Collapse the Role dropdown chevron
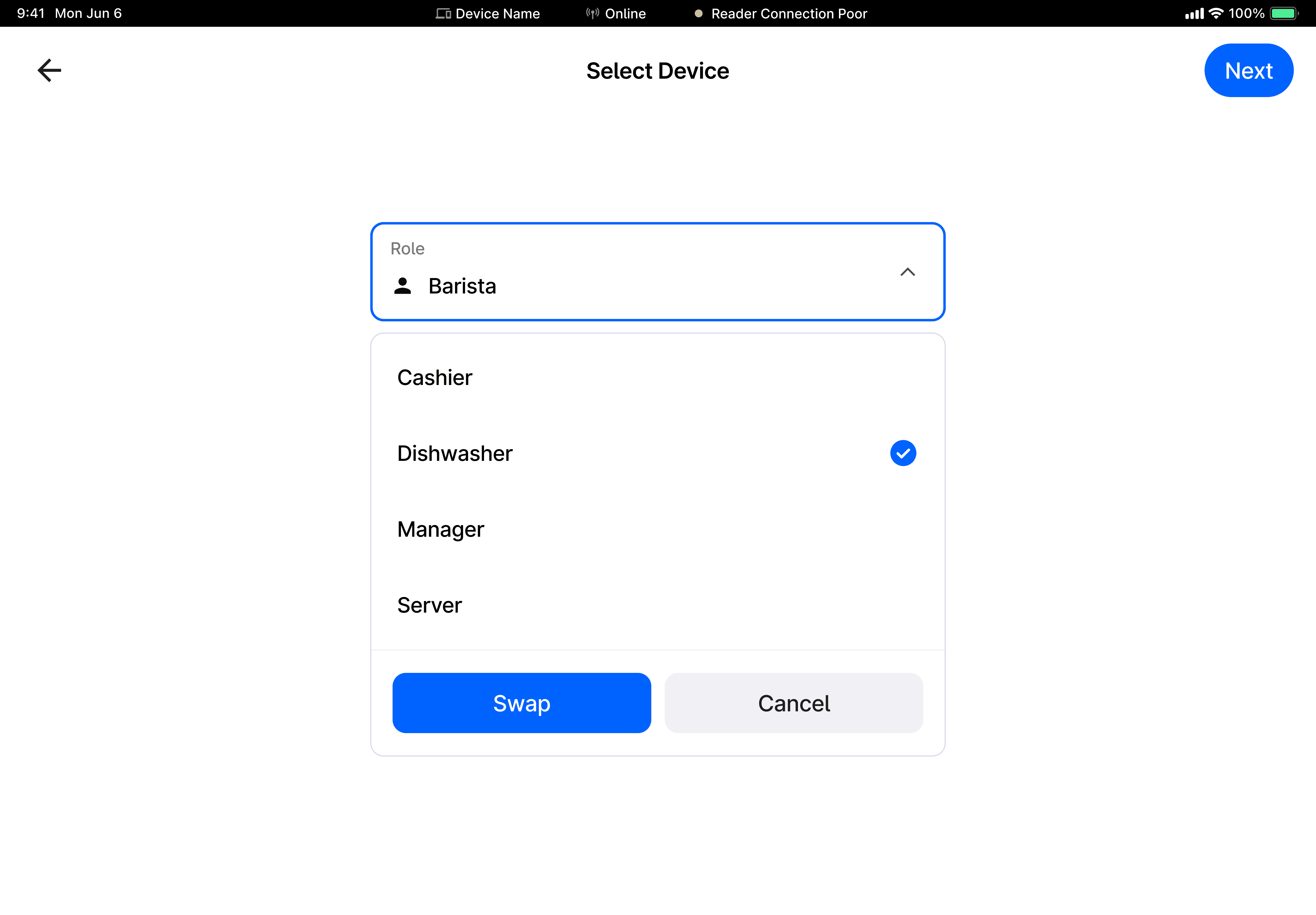The height and width of the screenshot is (915, 1316). click(x=908, y=272)
